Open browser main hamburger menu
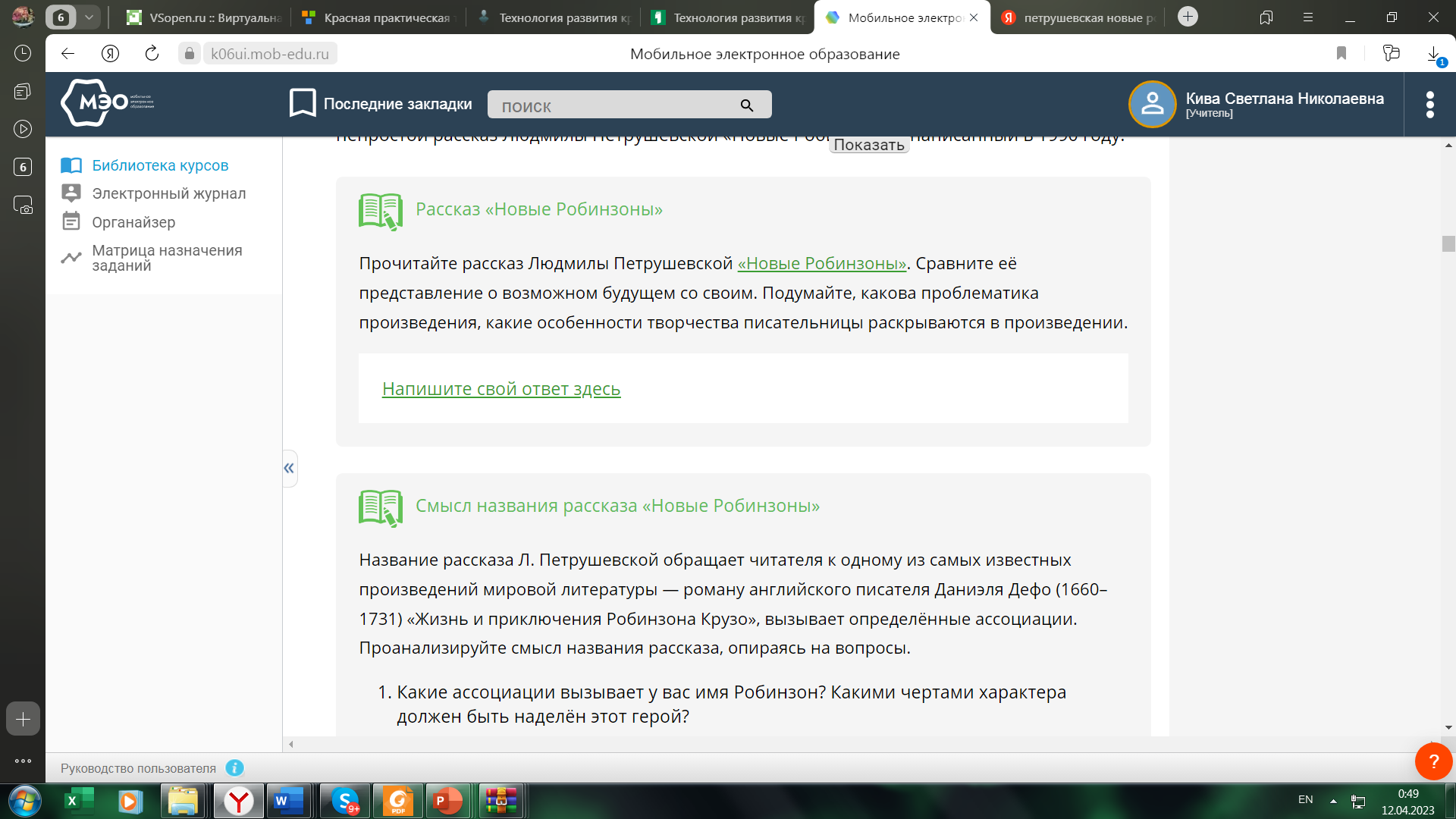 [x=1308, y=17]
